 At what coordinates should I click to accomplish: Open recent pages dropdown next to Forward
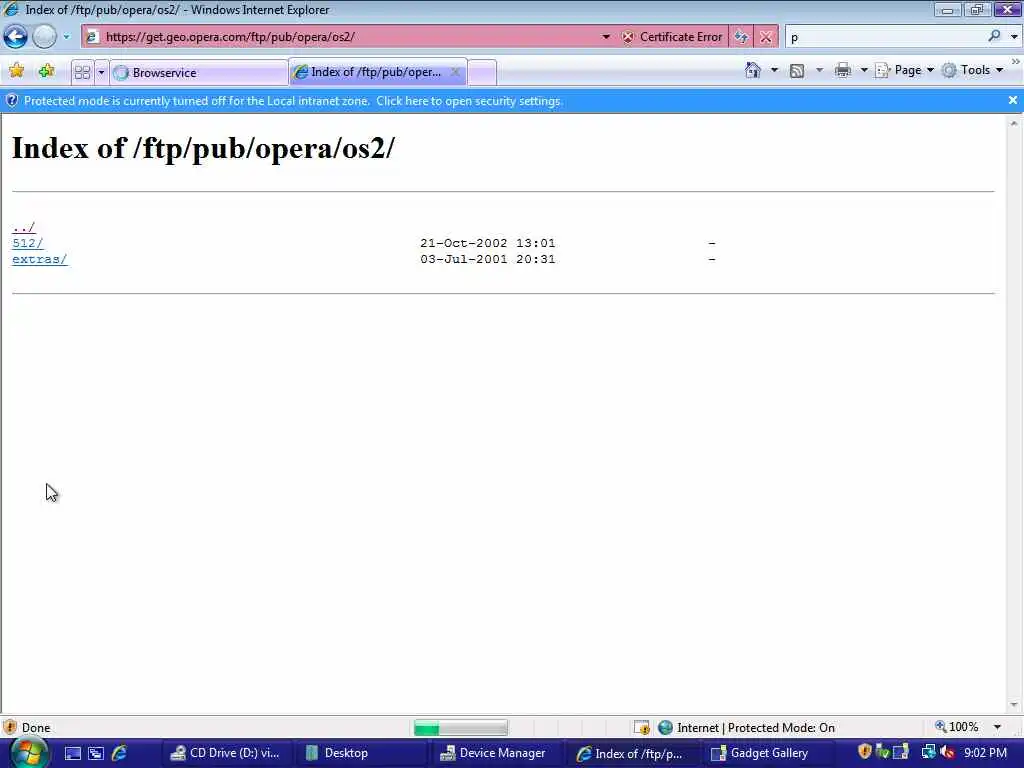66,37
